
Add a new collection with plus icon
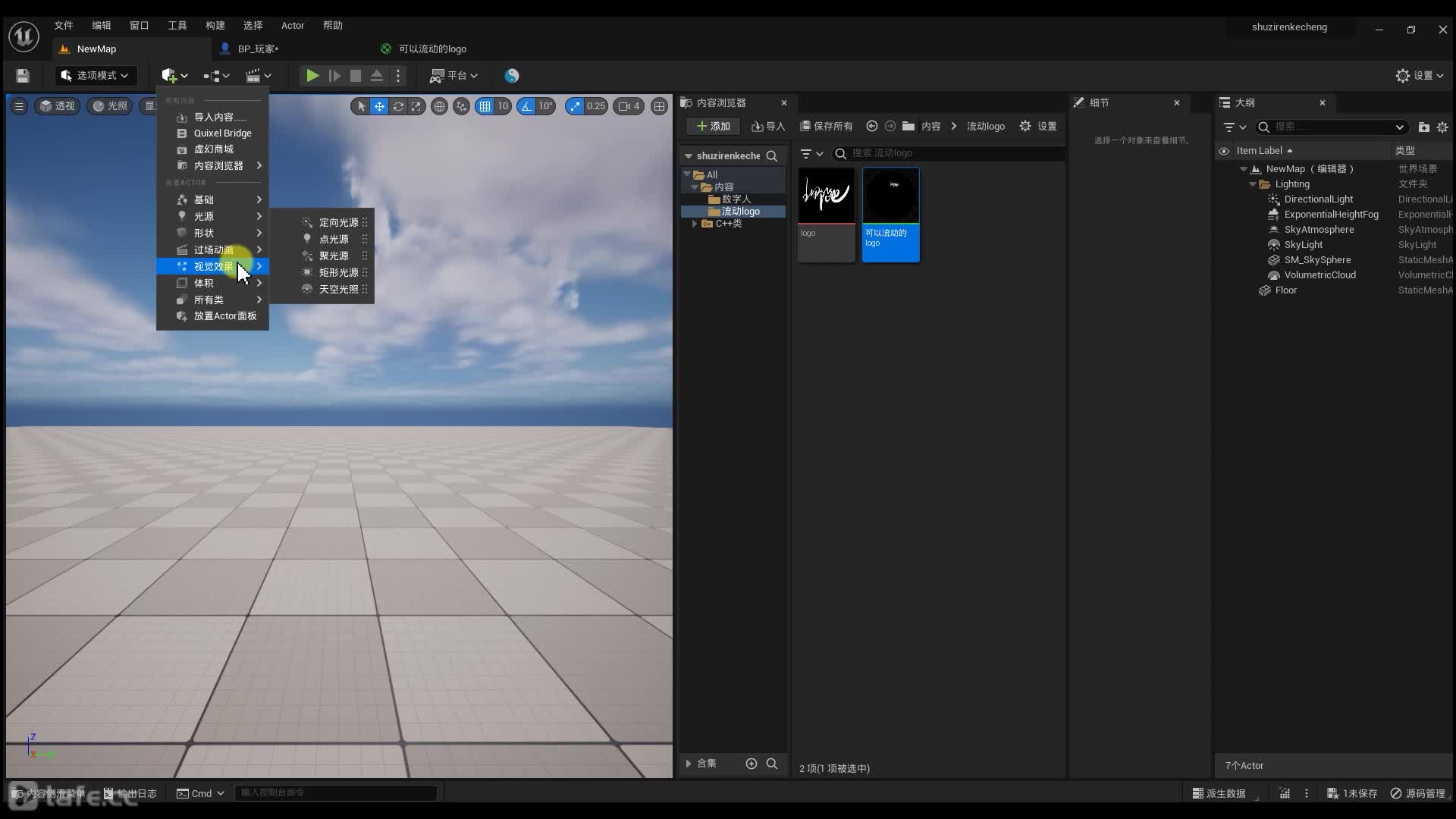751,764
